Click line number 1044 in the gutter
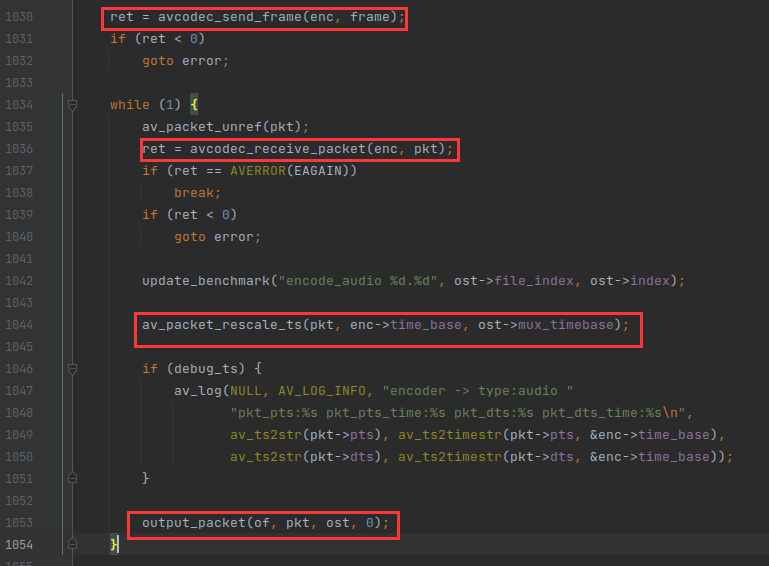The image size is (769, 566). (19, 325)
